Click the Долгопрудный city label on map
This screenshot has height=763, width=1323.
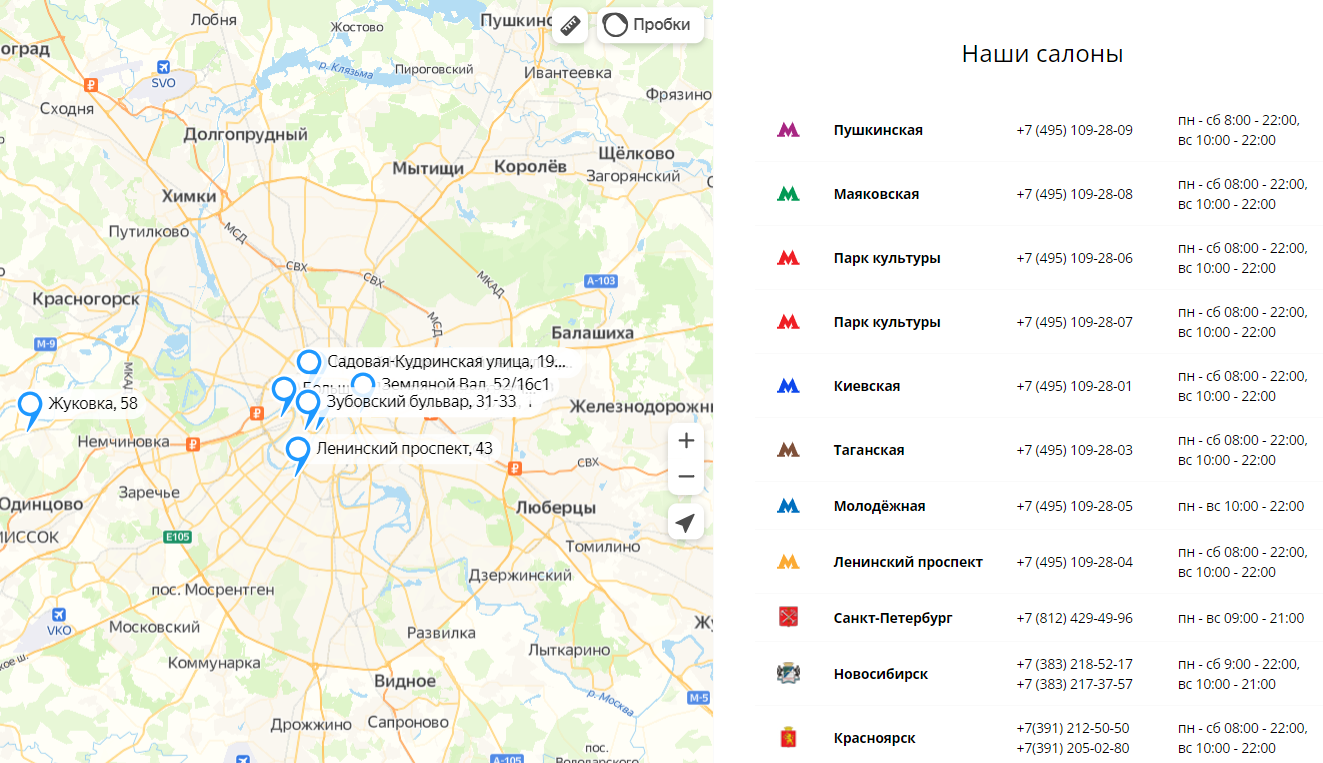click(x=246, y=134)
